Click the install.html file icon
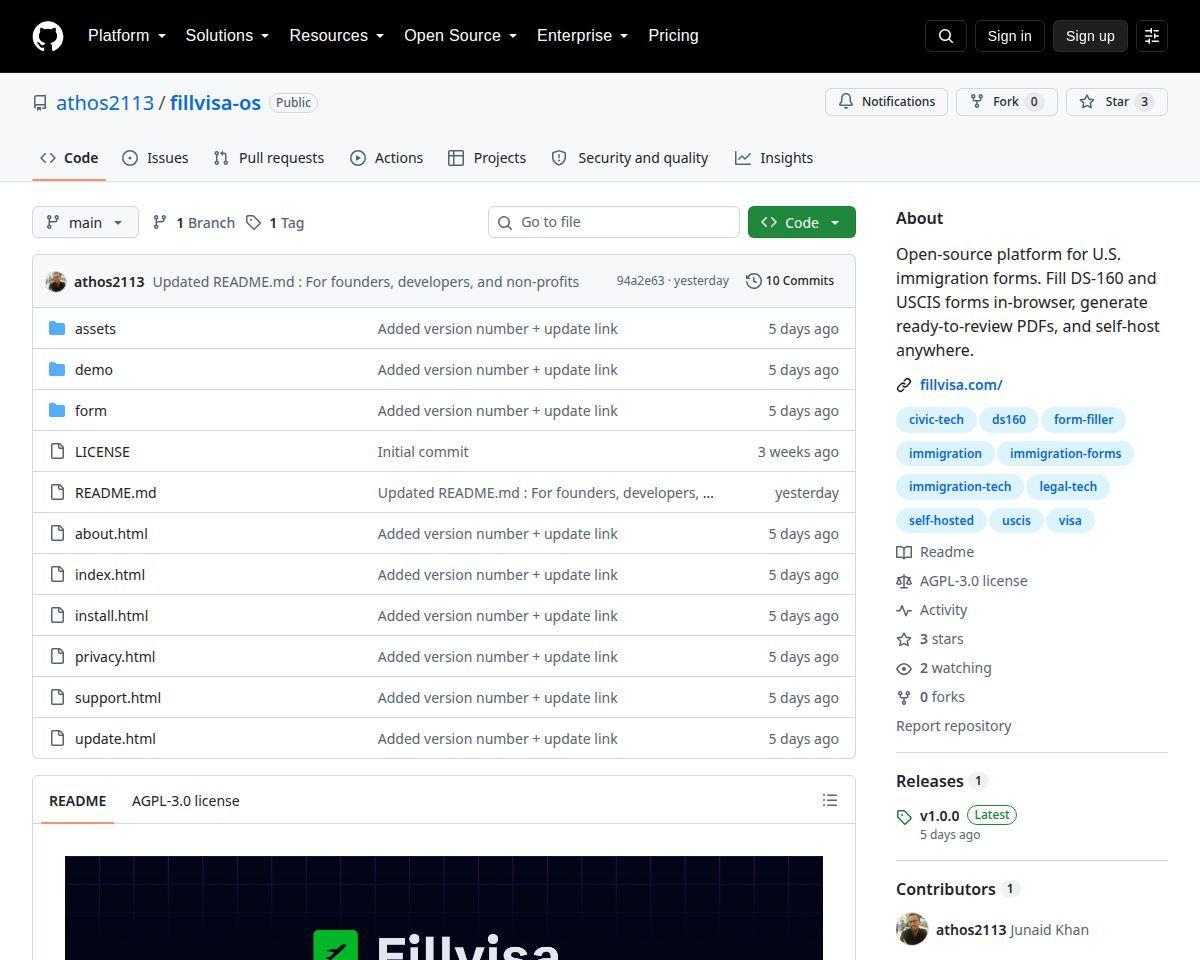The width and height of the screenshot is (1200, 960). 57,615
